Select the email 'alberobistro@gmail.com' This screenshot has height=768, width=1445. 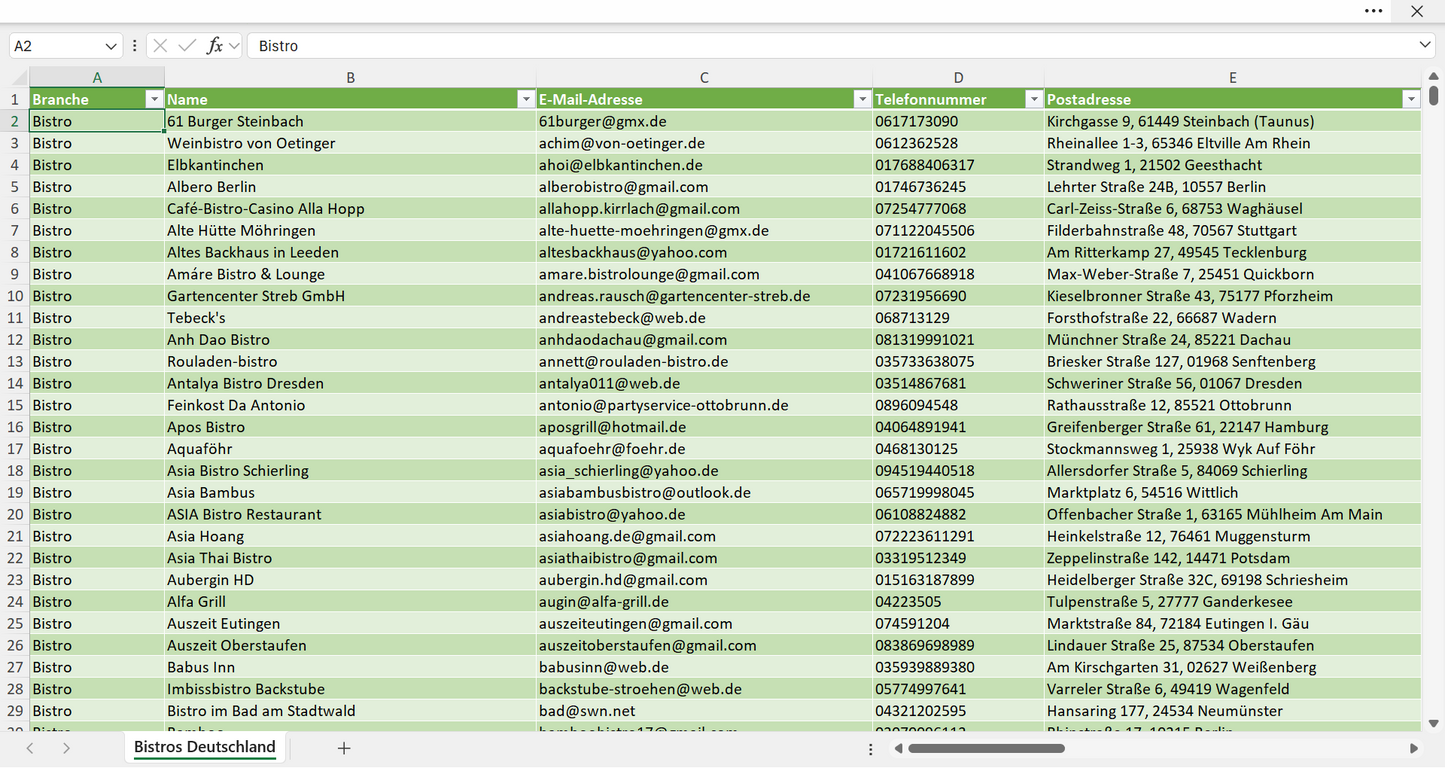click(x=704, y=187)
